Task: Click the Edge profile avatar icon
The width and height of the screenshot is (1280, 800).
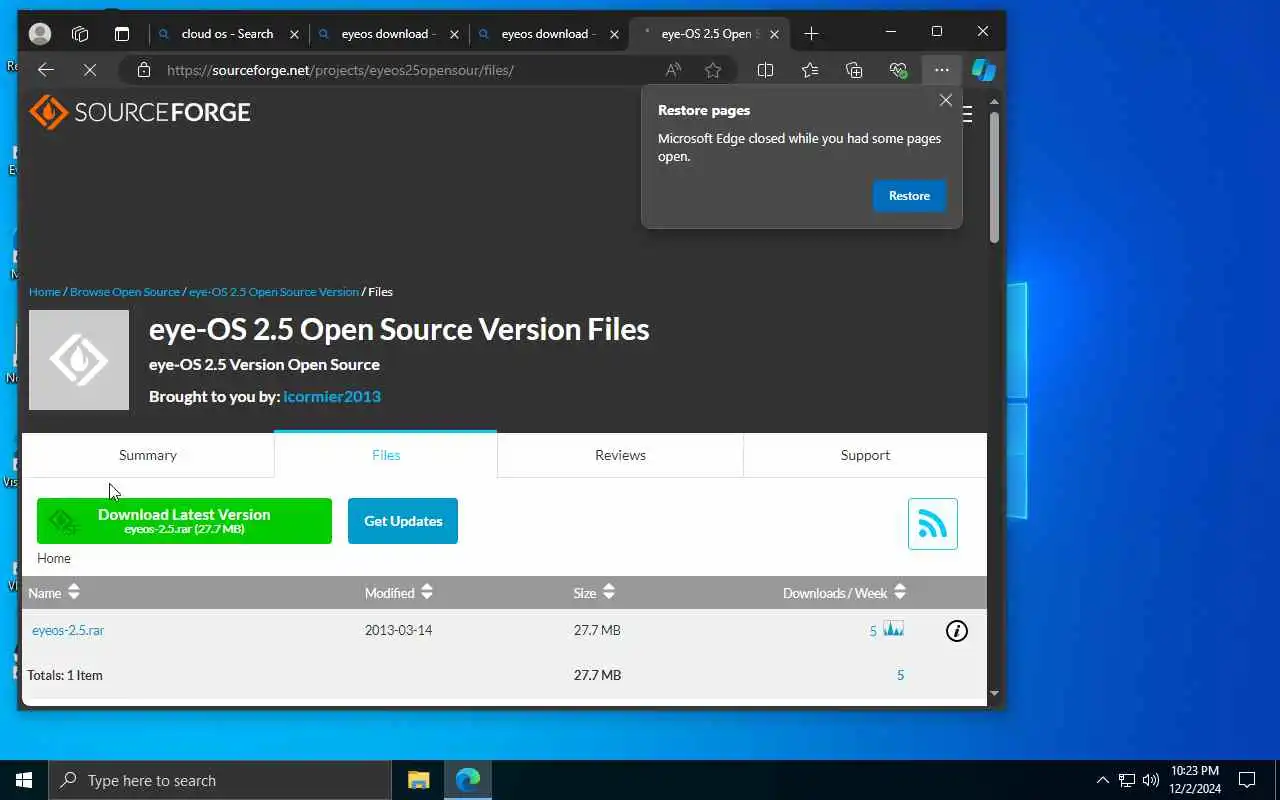Action: pos(40,33)
